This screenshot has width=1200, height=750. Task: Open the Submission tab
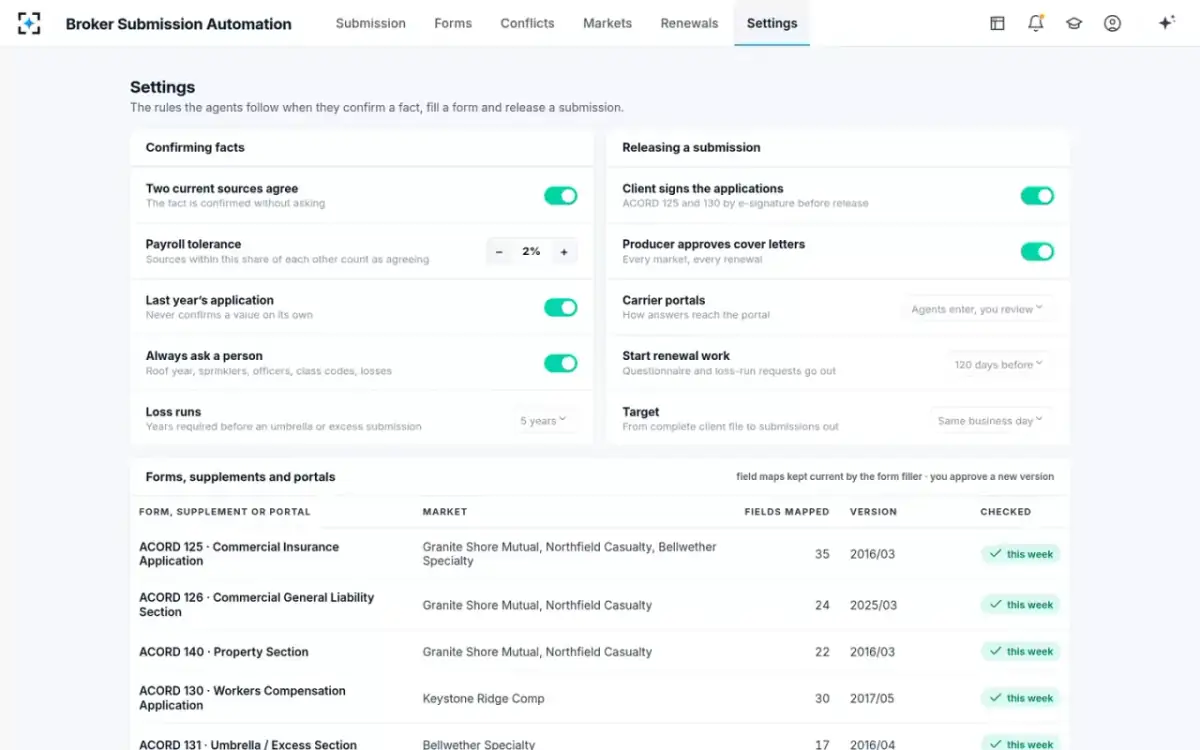(x=371, y=23)
